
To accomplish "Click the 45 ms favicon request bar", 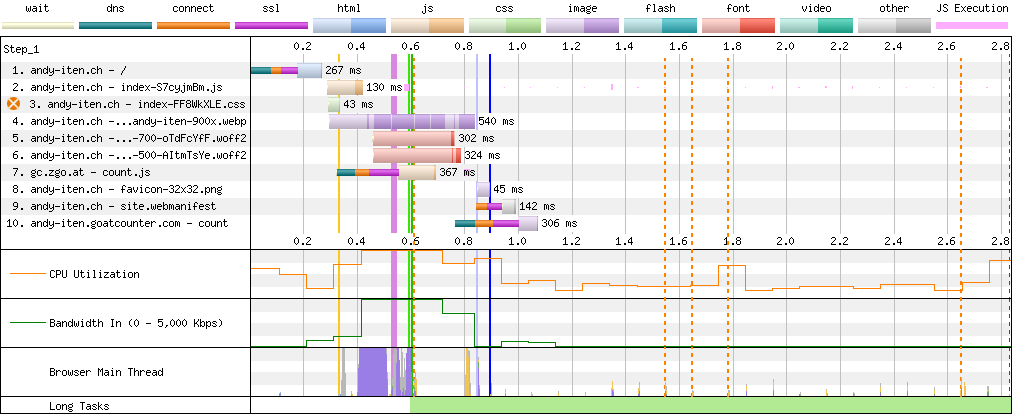I will click(483, 189).
